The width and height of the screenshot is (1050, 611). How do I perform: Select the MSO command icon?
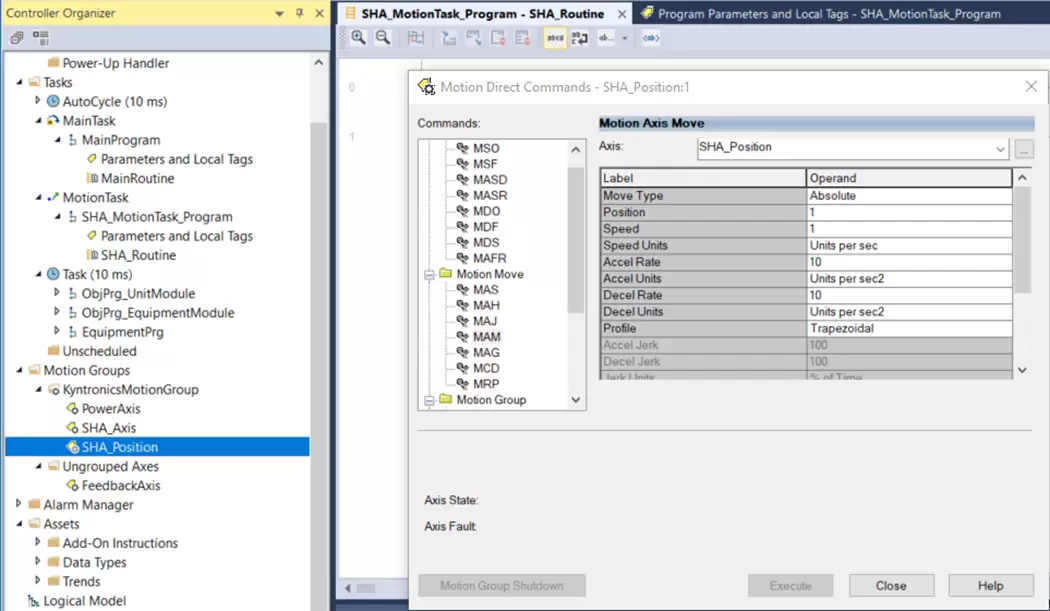[x=462, y=147]
